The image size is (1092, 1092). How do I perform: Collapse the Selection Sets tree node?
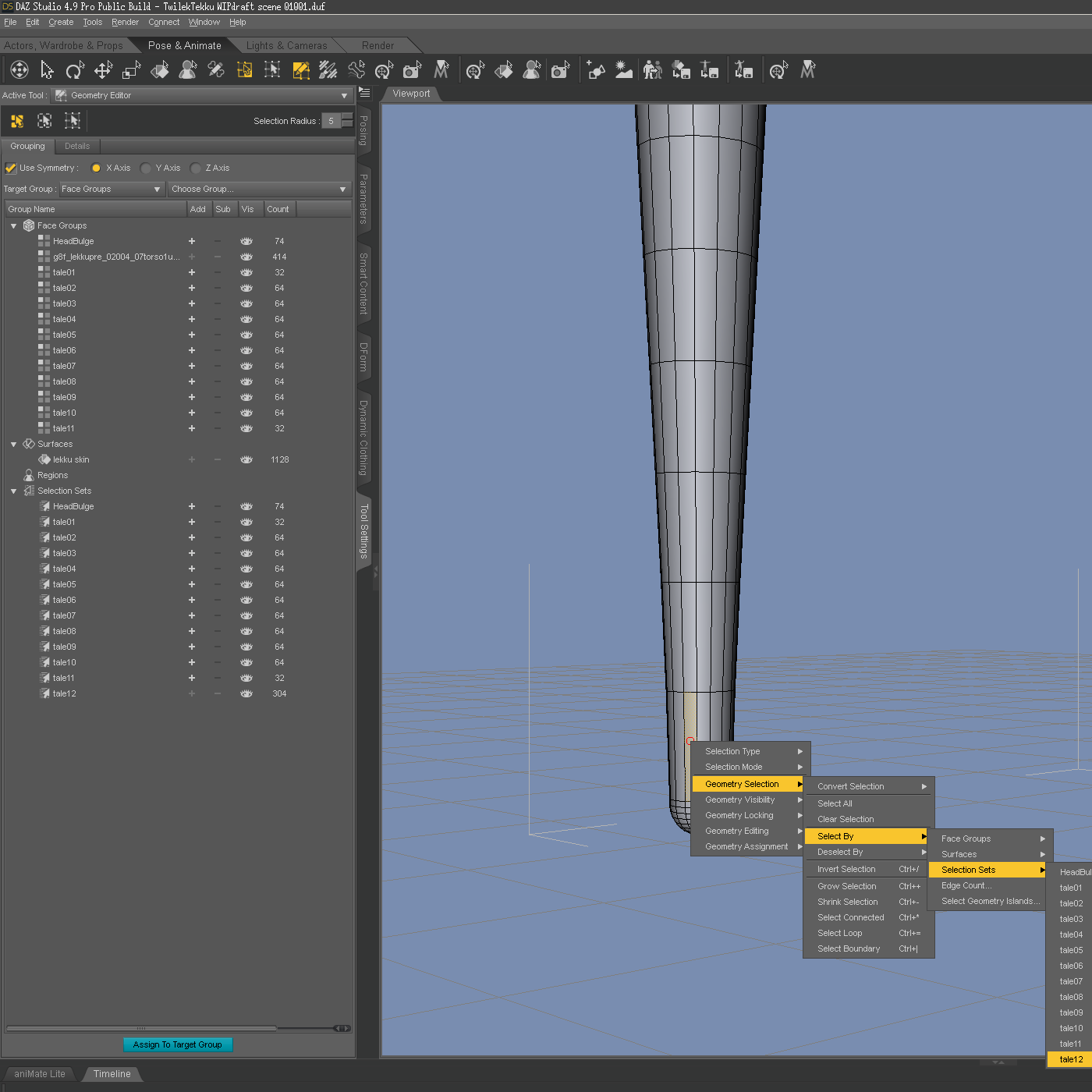tap(13, 491)
